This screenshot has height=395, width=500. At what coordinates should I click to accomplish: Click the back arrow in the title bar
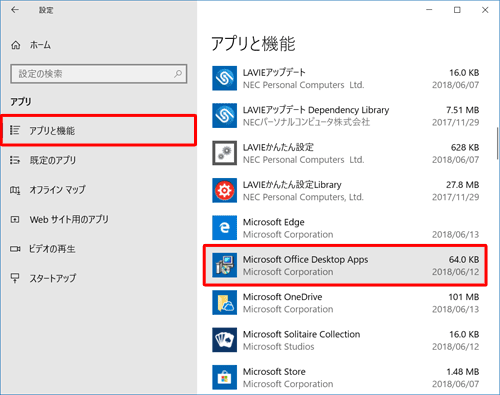point(15,10)
